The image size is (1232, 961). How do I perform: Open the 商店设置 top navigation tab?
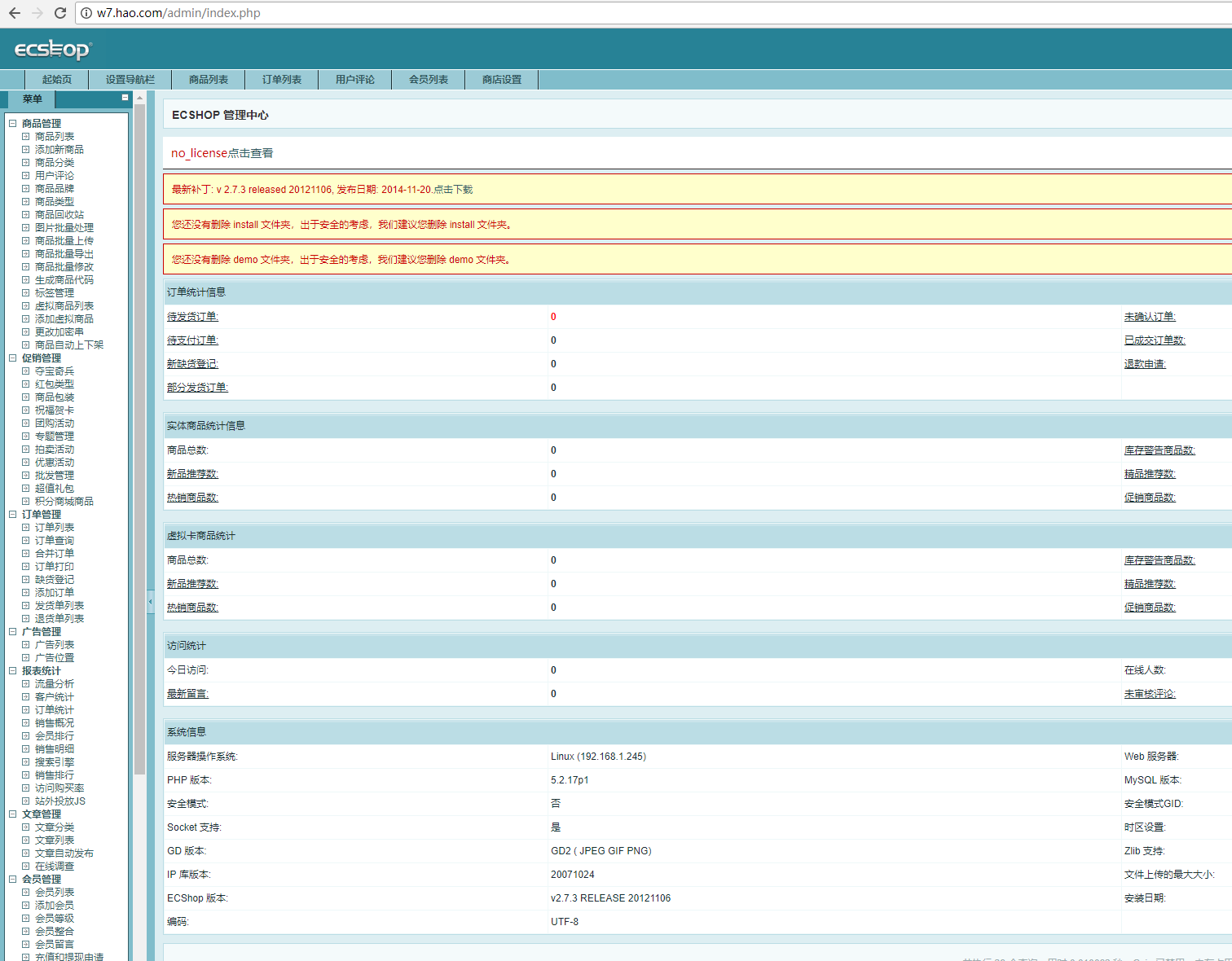tap(501, 80)
